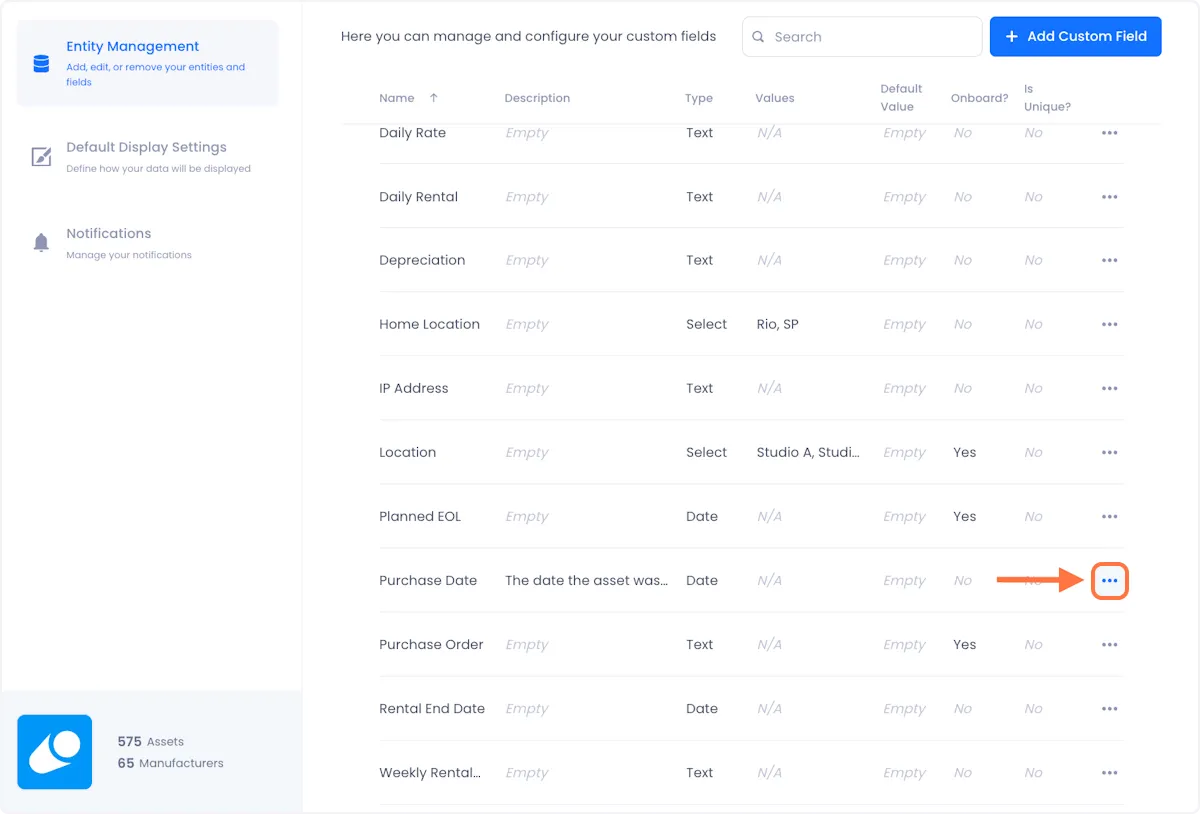
Task: Select the Purchase Date field name
Action: pos(428,580)
